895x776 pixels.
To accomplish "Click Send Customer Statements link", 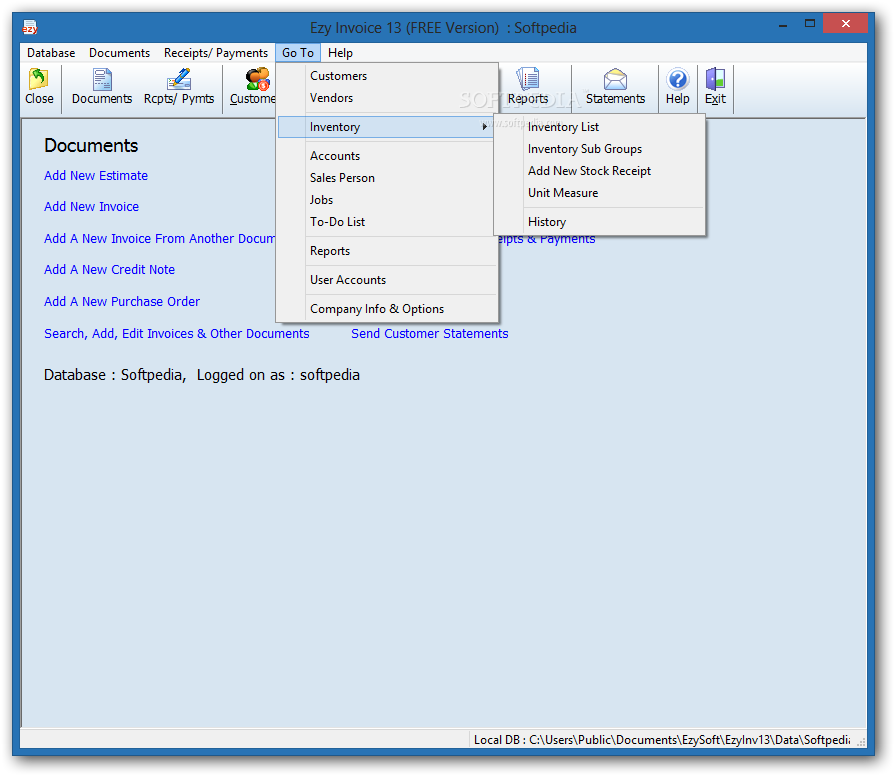I will (430, 333).
